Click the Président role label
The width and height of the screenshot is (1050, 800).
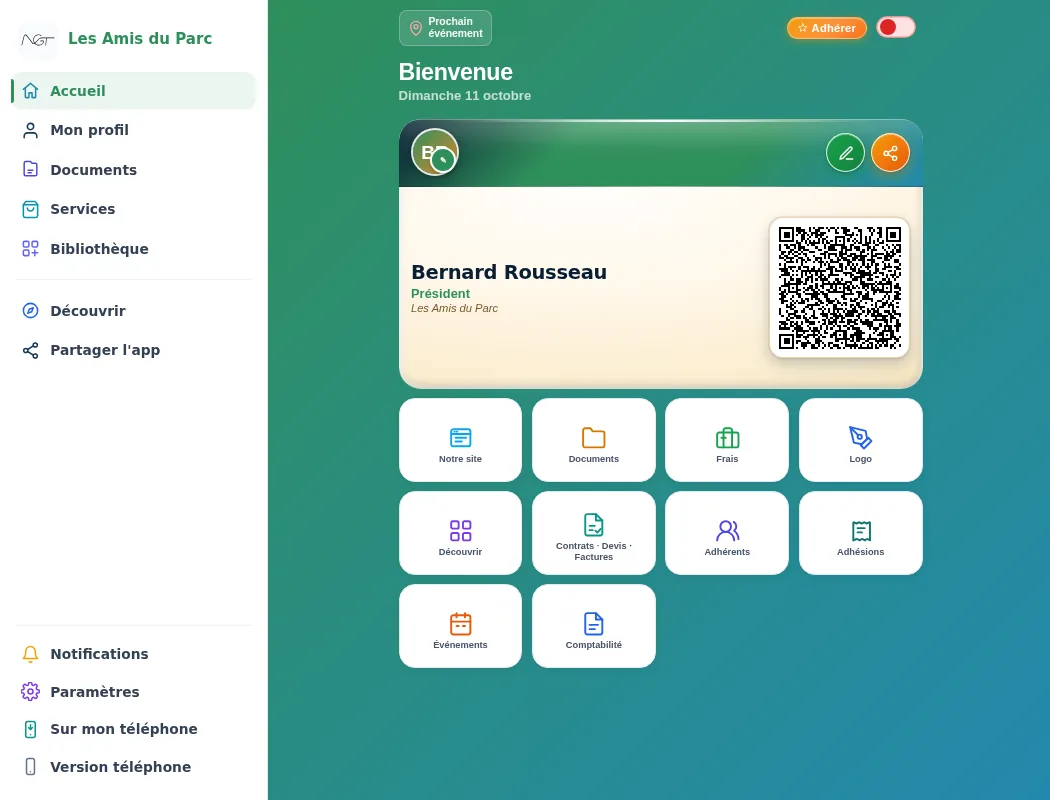pos(440,293)
